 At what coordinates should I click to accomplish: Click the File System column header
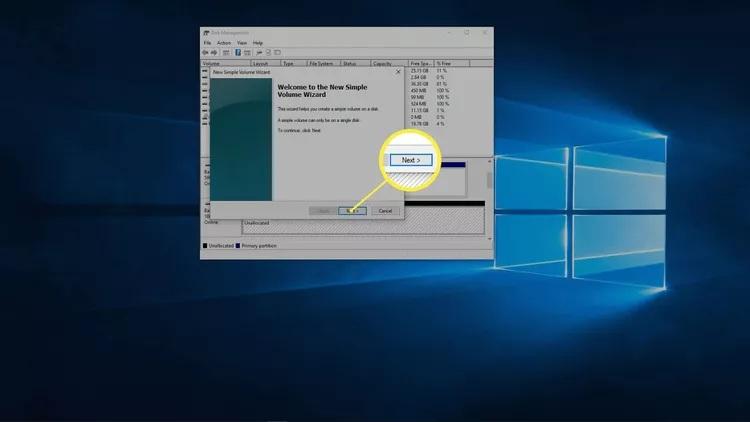(322, 63)
